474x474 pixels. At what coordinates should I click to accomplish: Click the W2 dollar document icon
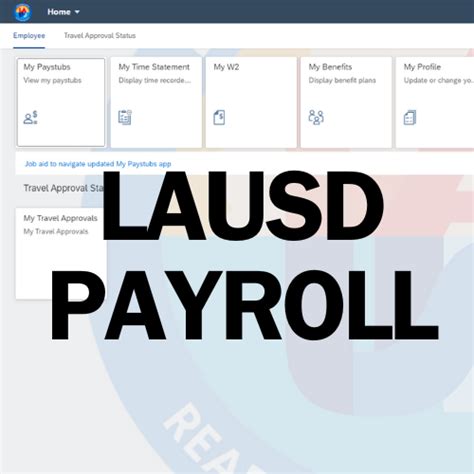(x=219, y=118)
